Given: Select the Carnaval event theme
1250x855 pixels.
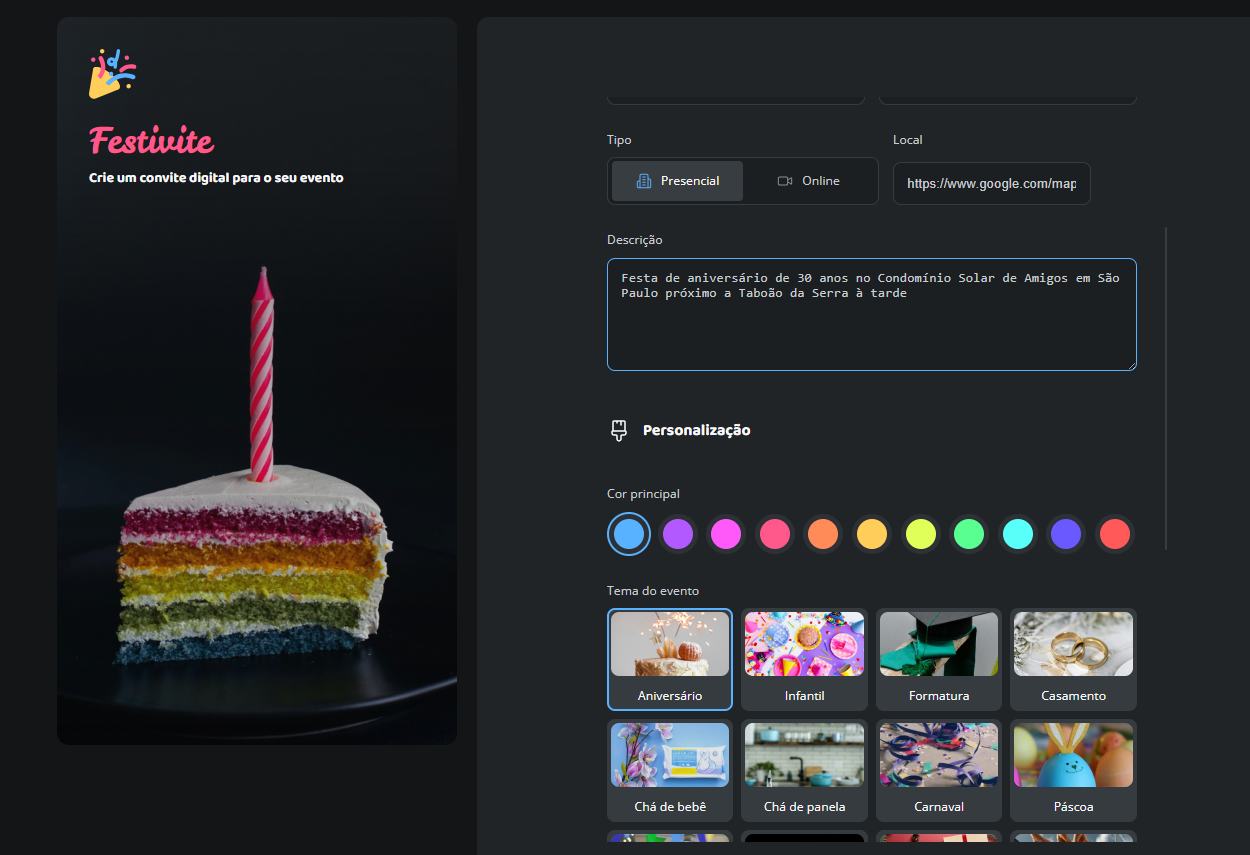Looking at the screenshot, I should click(x=939, y=771).
